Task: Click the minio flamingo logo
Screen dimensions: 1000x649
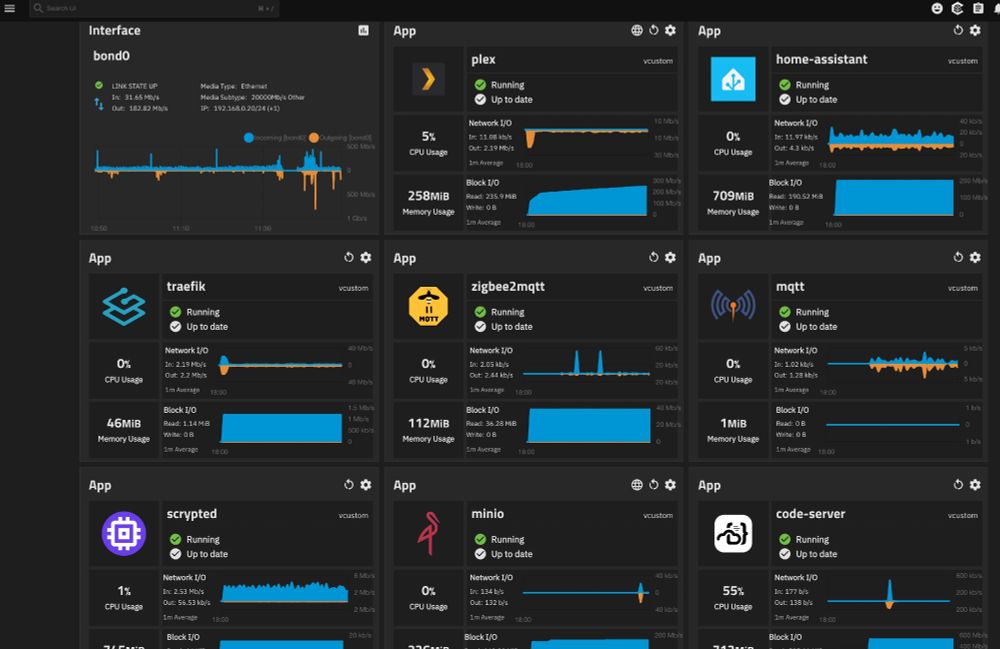Action: (429, 534)
